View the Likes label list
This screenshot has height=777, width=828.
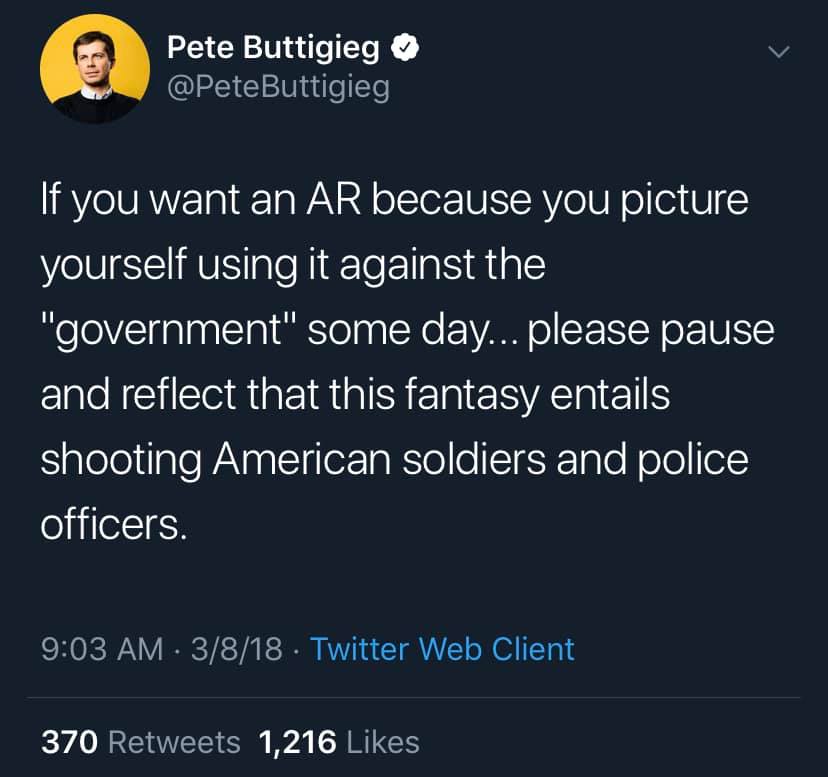(383, 742)
